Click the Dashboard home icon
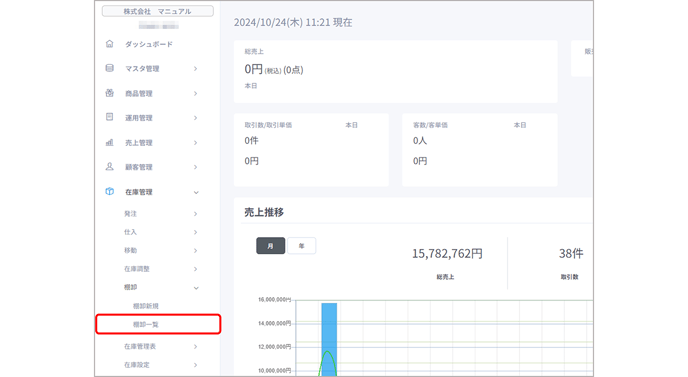The width and height of the screenshot is (688, 377). (x=110, y=44)
